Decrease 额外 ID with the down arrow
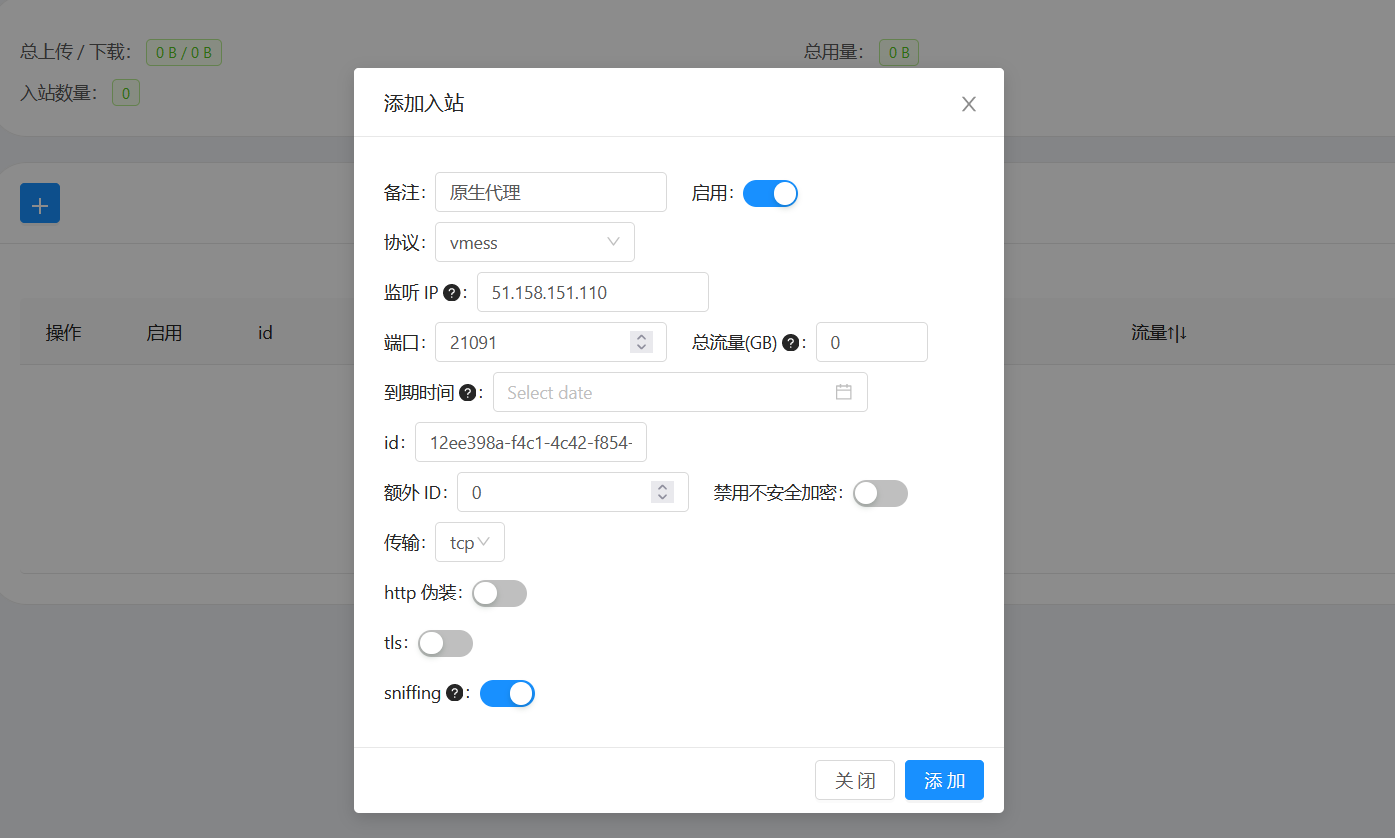1395x838 pixels. click(662, 497)
